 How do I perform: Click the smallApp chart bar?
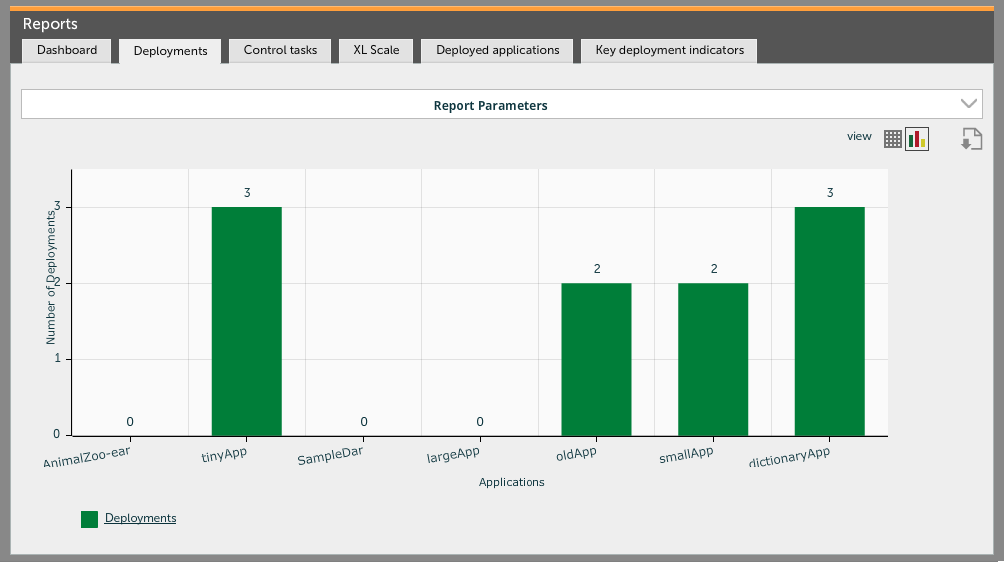point(713,358)
